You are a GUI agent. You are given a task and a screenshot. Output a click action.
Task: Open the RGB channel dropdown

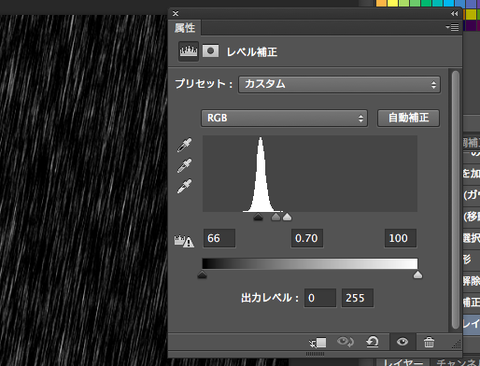(284, 118)
